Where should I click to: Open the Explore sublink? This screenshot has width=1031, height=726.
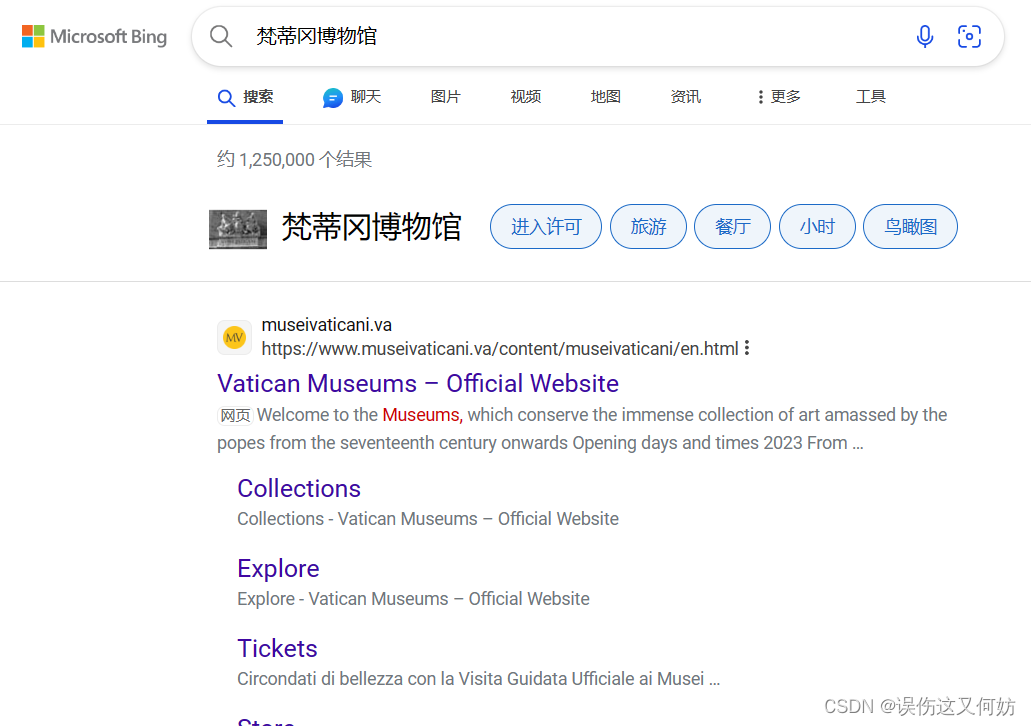pyautogui.click(x=278, y=569)
